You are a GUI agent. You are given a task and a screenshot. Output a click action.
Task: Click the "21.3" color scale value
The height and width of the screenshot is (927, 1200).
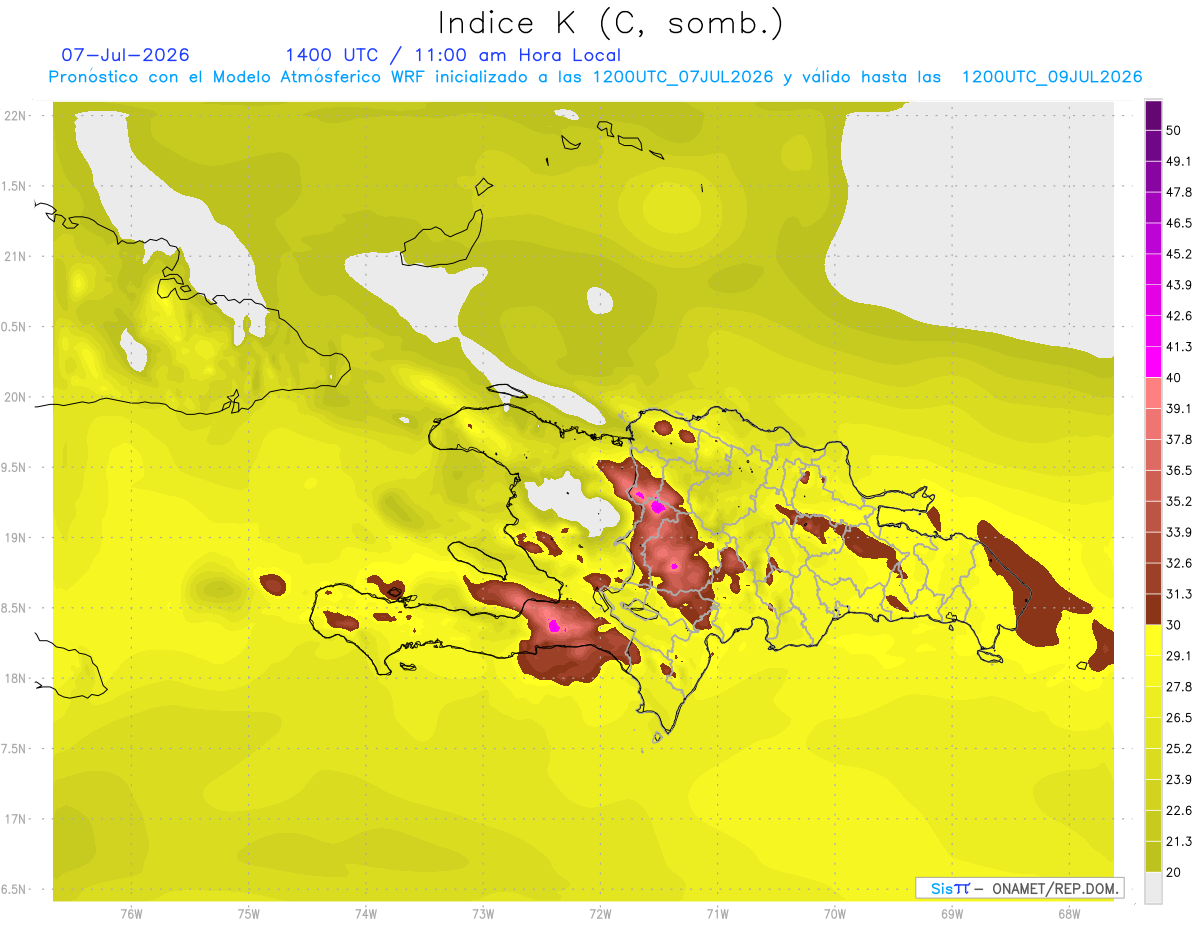(x=1179, y=842)
